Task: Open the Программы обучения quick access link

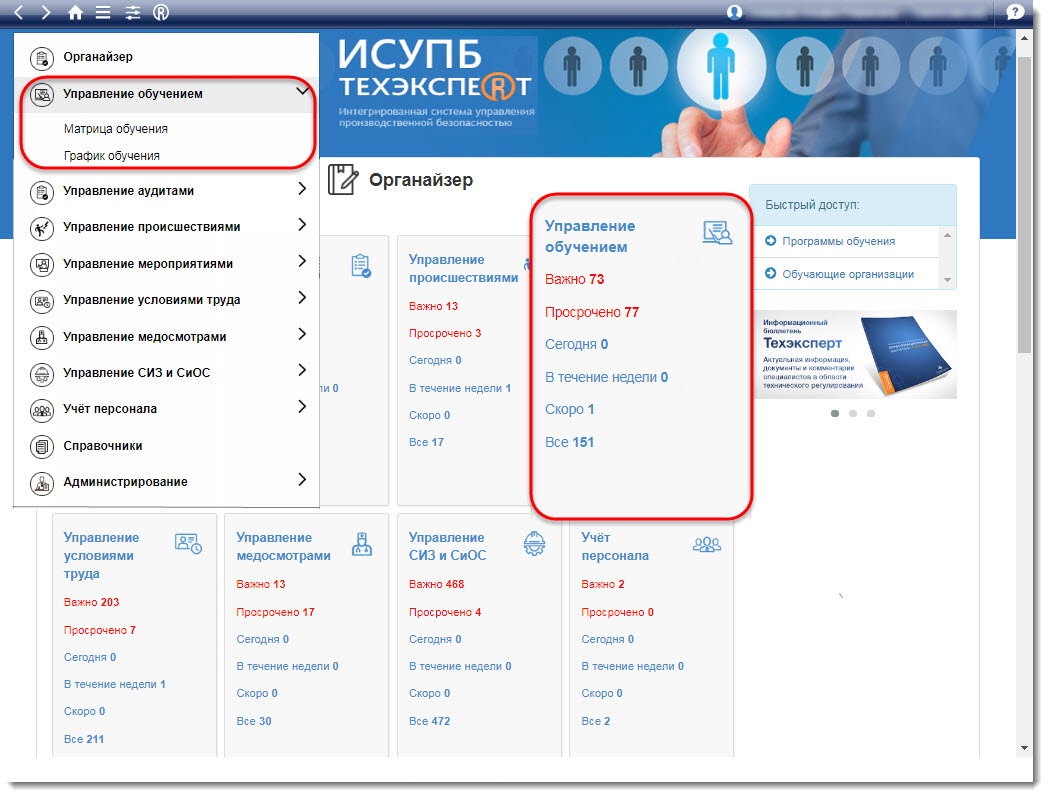Action: (838, 241)
